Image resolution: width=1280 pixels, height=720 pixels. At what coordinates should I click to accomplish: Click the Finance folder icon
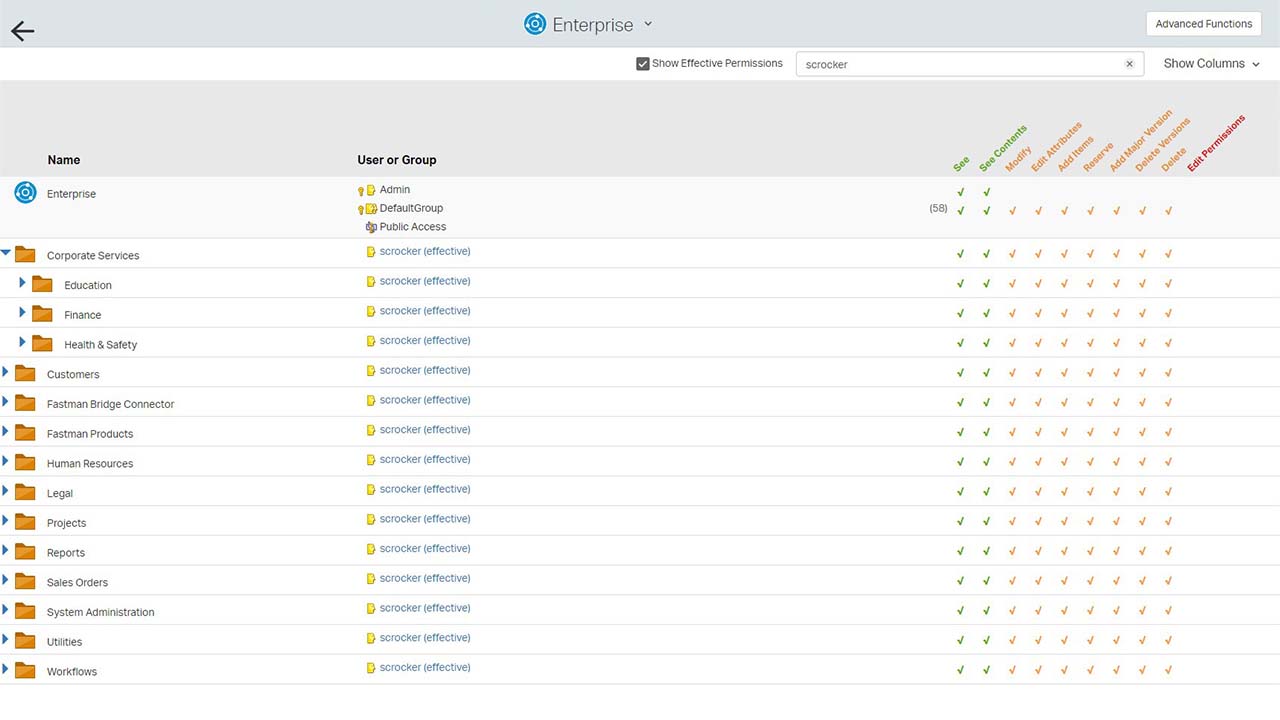pyautogui.click(x=42, y=314)
